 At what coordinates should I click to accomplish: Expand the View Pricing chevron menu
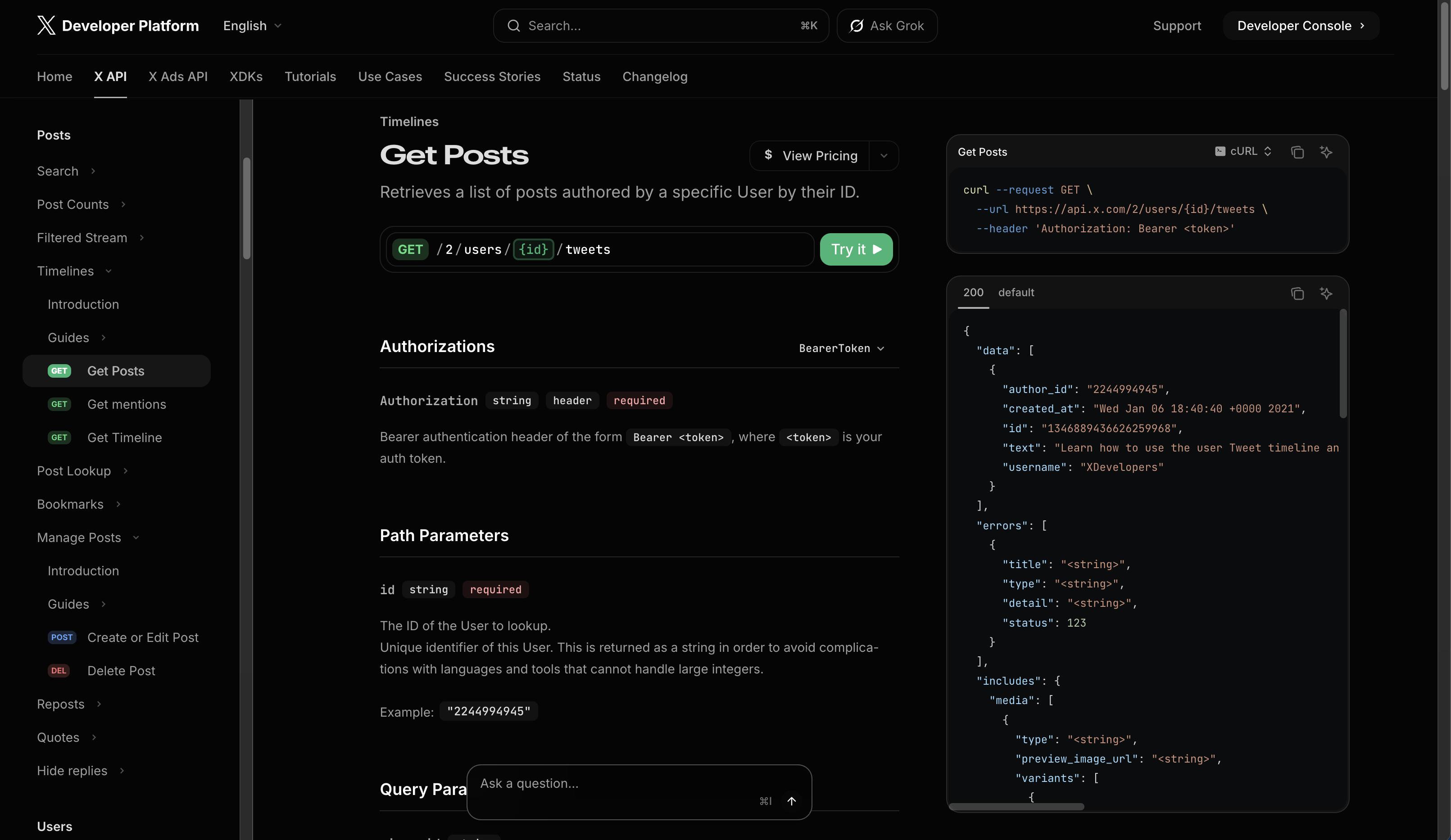point(884,156)
